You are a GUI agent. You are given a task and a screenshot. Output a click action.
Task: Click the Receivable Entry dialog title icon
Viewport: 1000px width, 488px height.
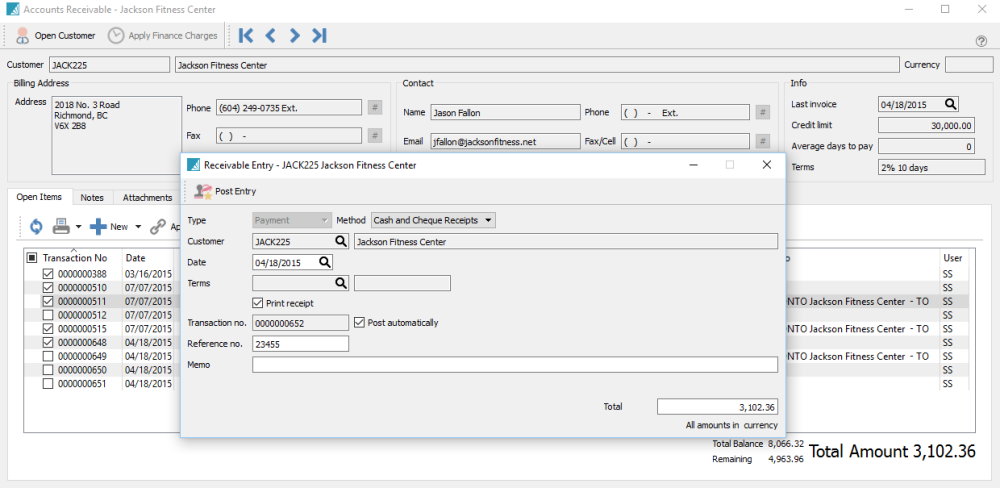tap(193, 165)
